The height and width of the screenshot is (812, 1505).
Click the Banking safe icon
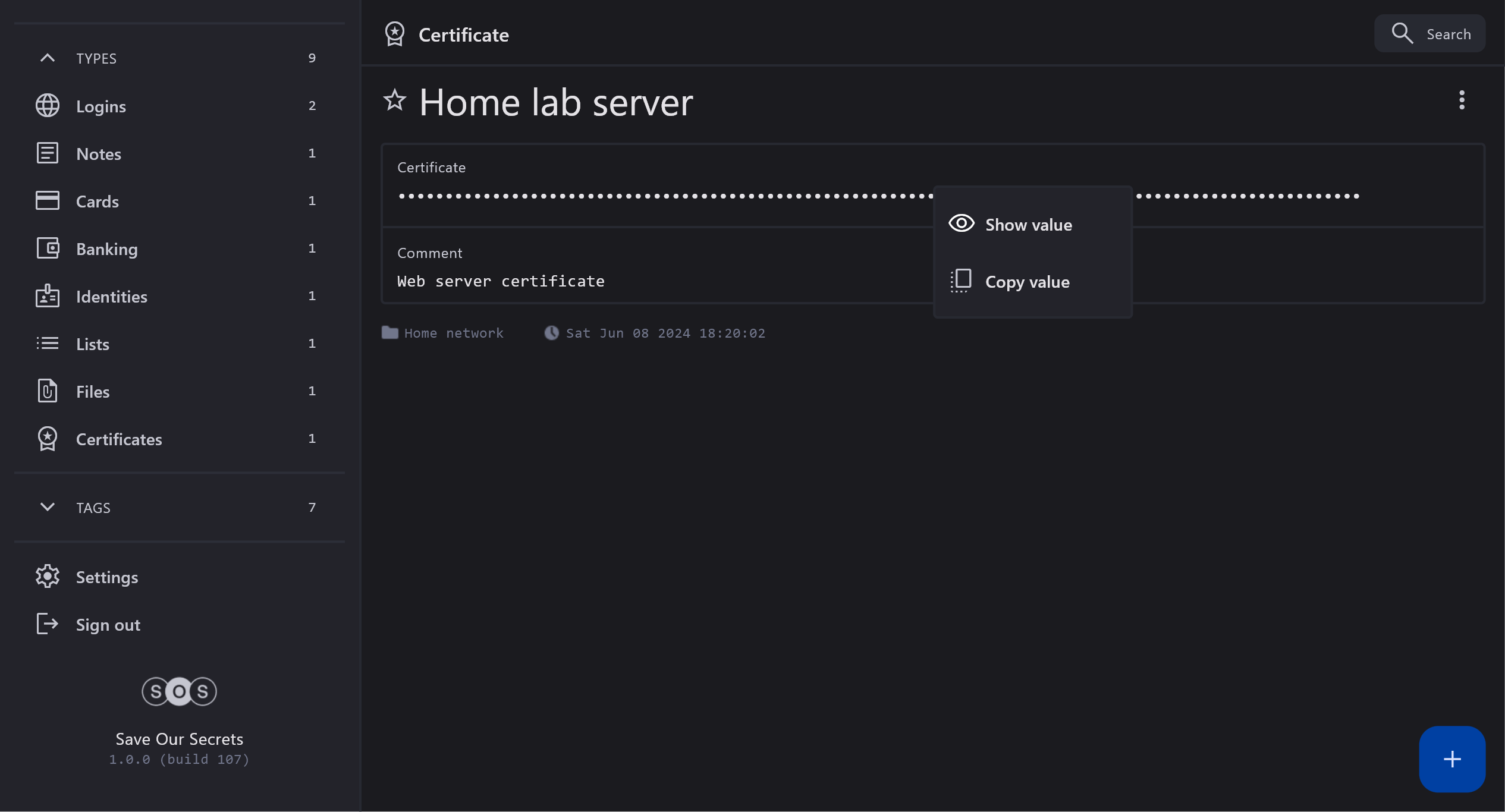pos(48,248)
